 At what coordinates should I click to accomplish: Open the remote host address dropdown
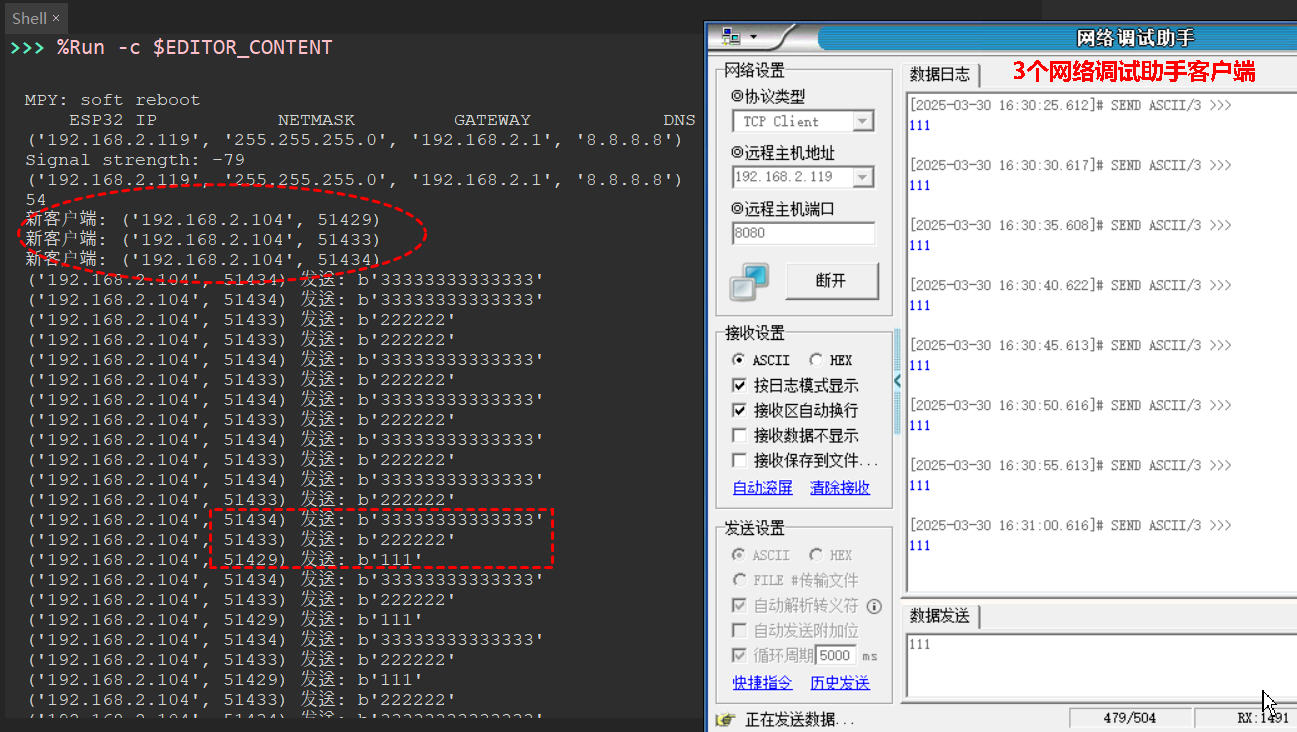click(863, 177)
